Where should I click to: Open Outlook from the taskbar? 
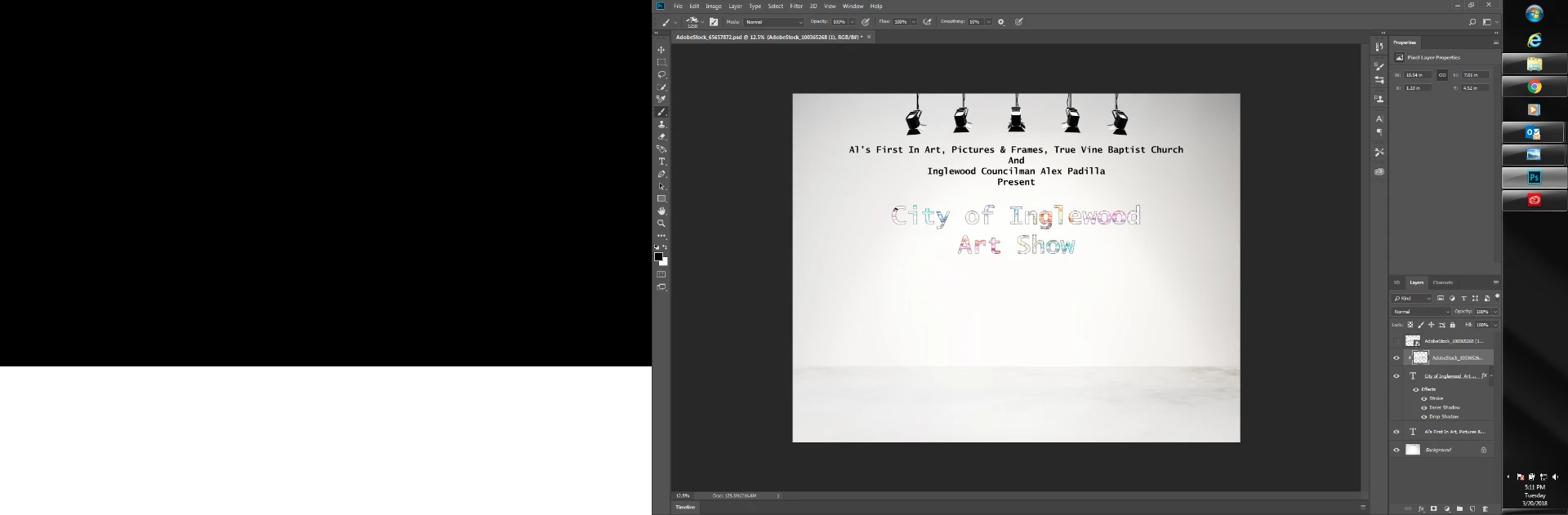(x=1534, y=132)
